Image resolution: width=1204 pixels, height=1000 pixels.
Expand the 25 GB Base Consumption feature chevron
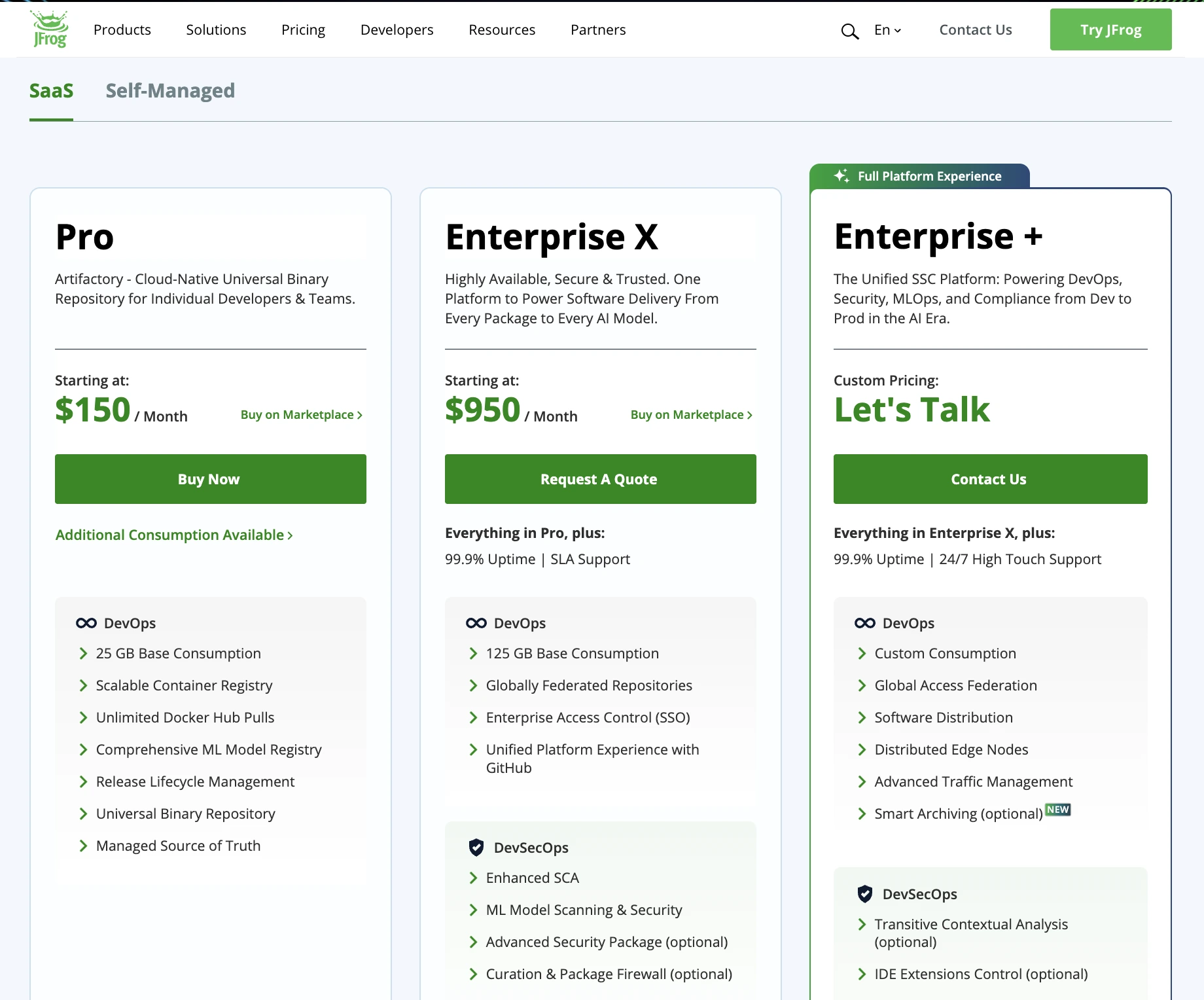tap(83, 653)
